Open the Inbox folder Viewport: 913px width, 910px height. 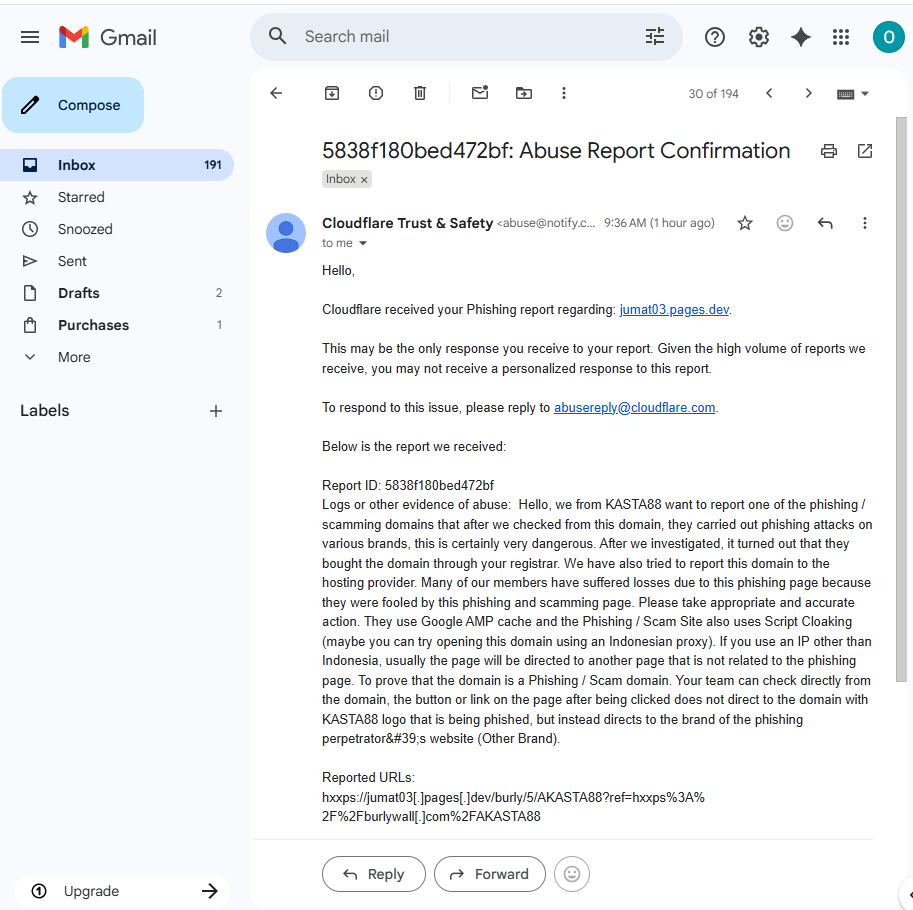point(116,165)
